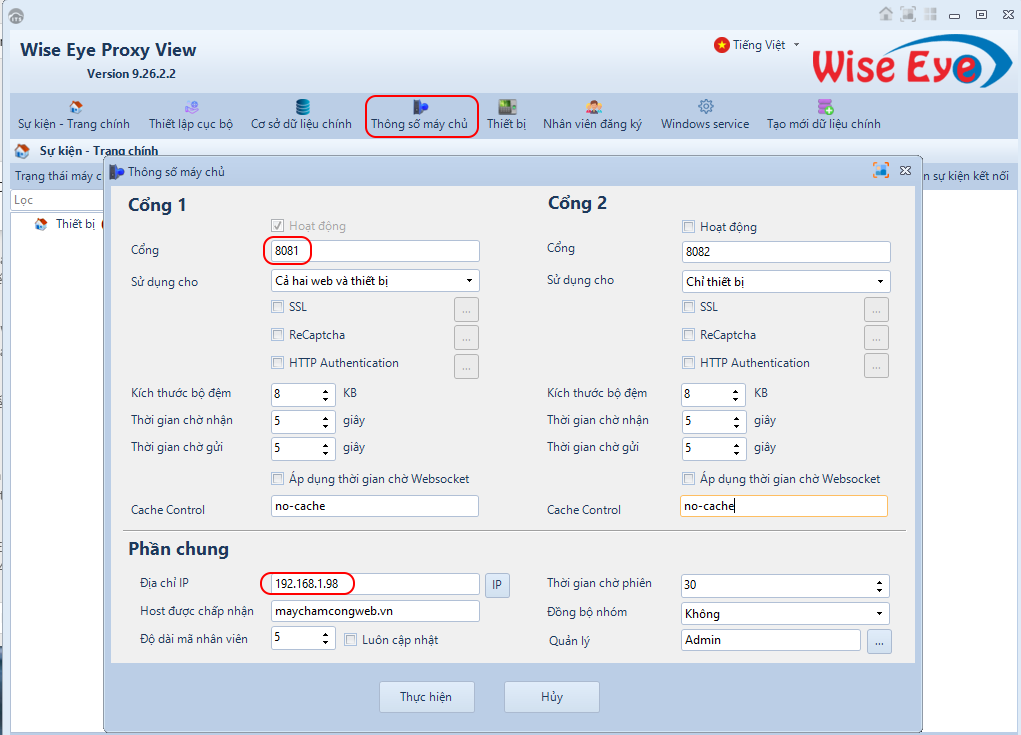Tick Hoạt động checkbox for Cổng 2
1021x735 pixels.
click(689, 227)
